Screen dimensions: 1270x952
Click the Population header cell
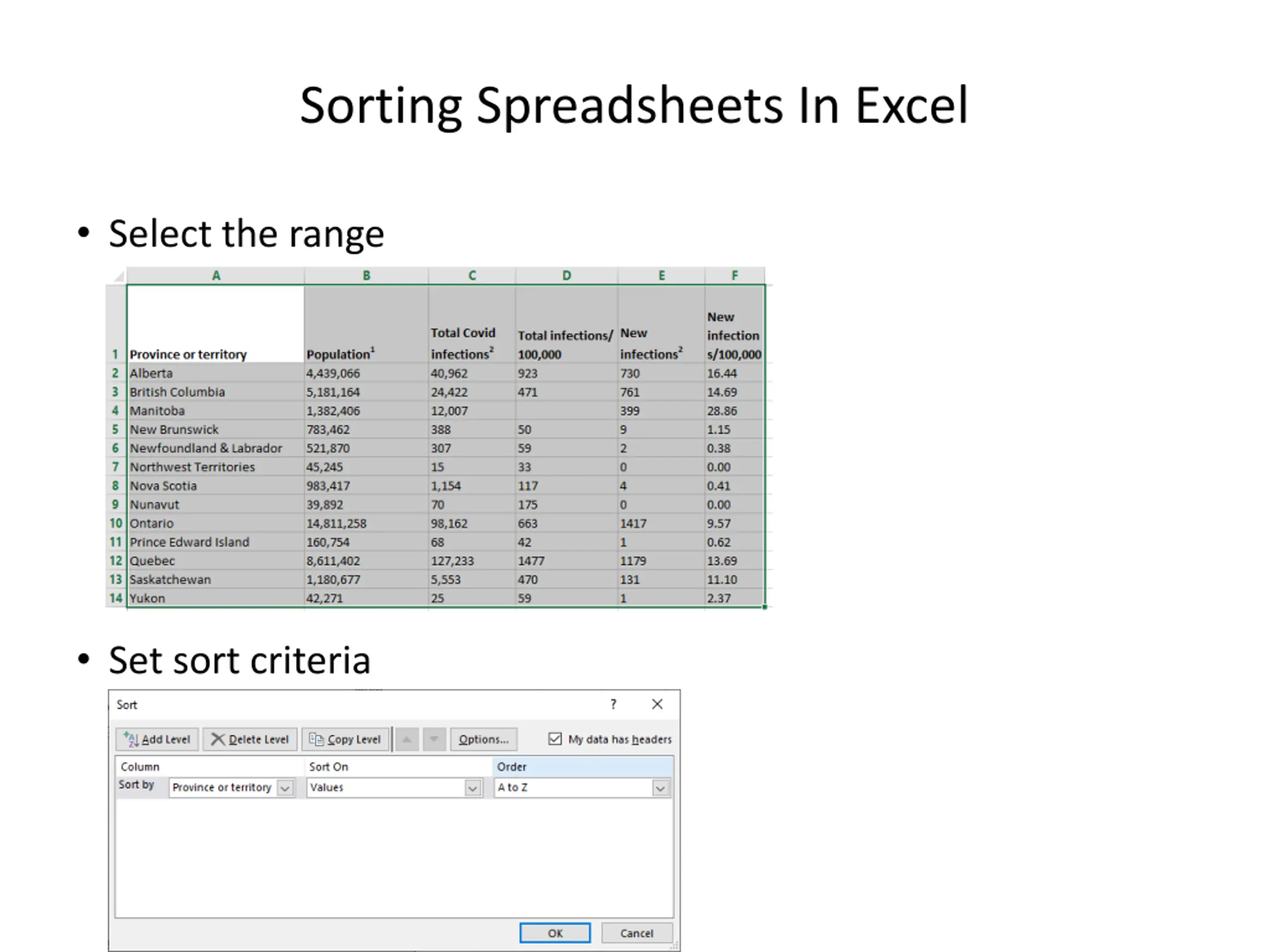click(x=366, y=324)
